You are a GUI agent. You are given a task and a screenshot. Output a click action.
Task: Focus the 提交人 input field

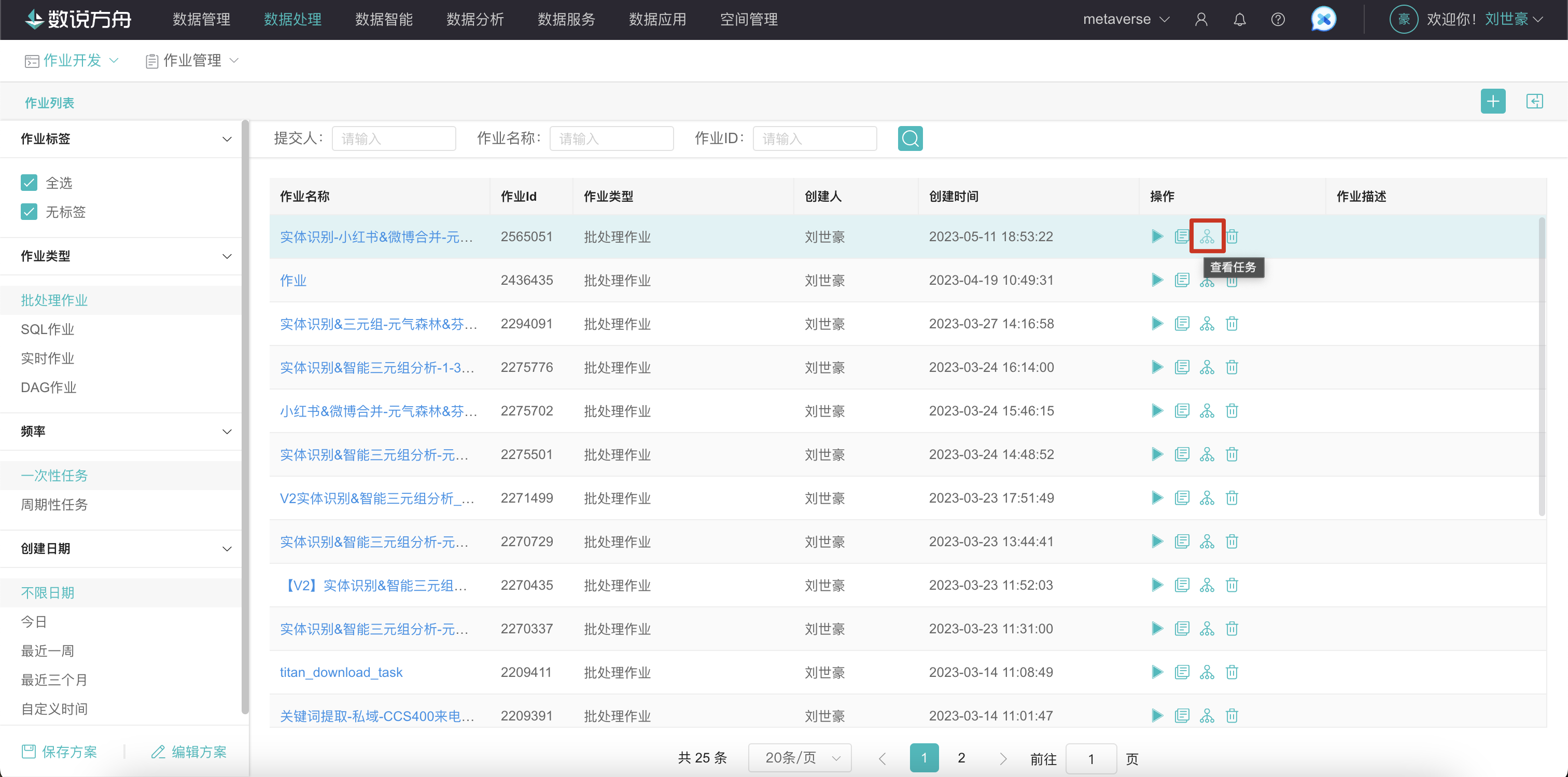[x=394, y=138]
